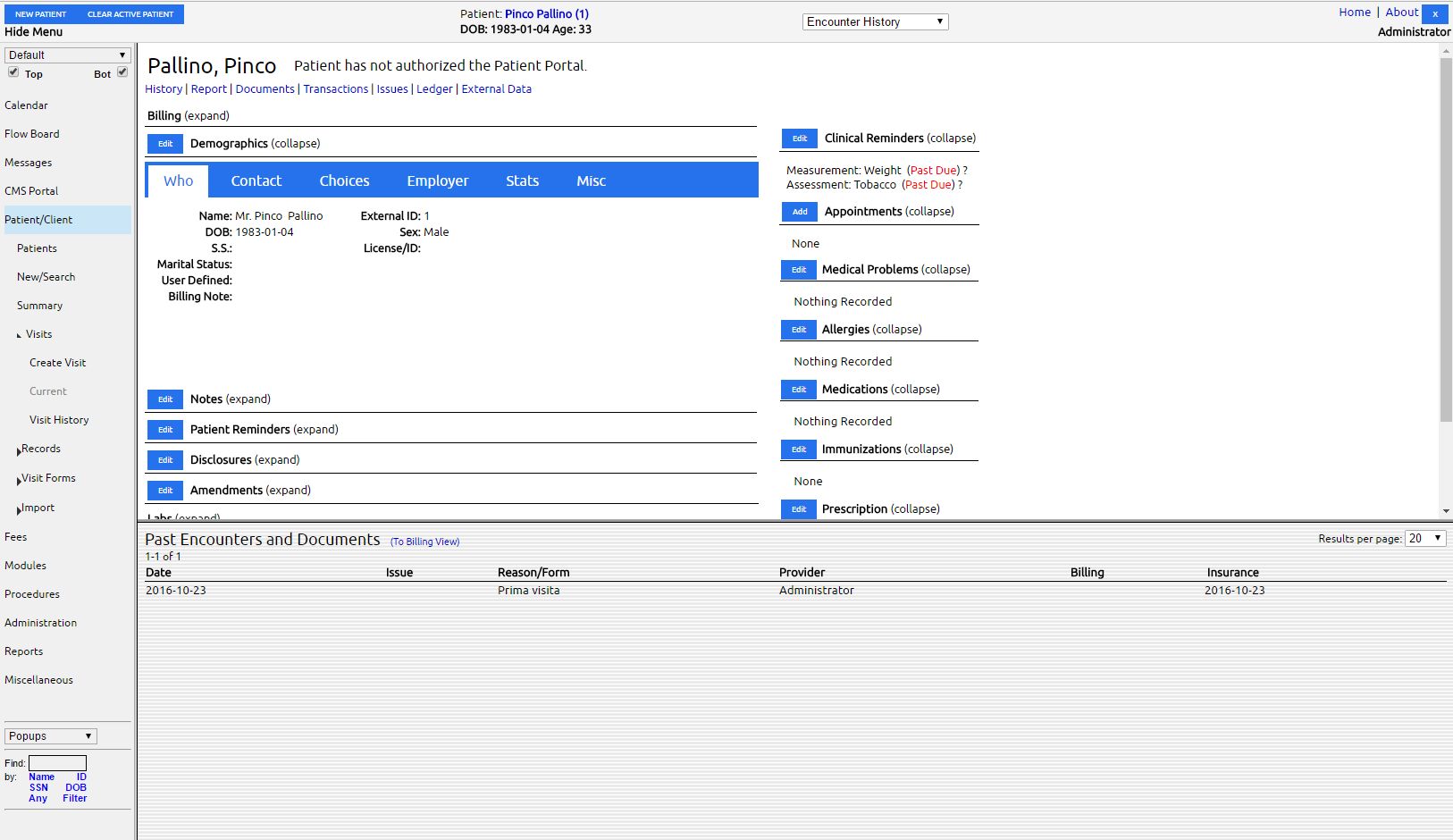Screen dimensions: 1453x840
Task: Click the New Patient button
Action: (41, 14)
